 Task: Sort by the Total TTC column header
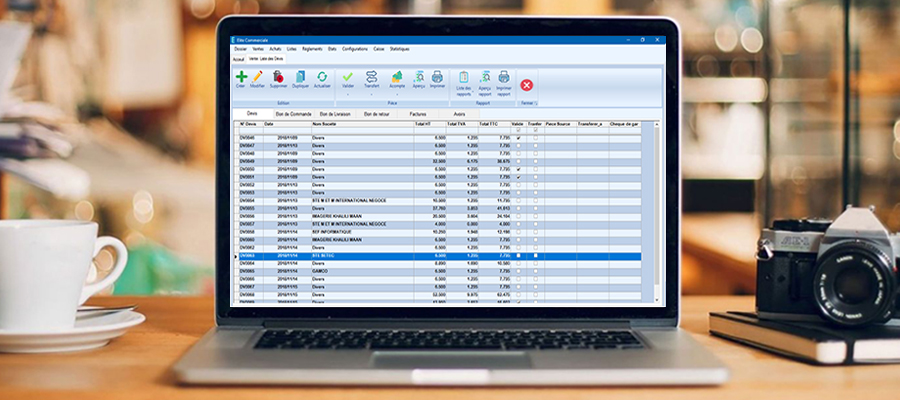click(488, 124)
